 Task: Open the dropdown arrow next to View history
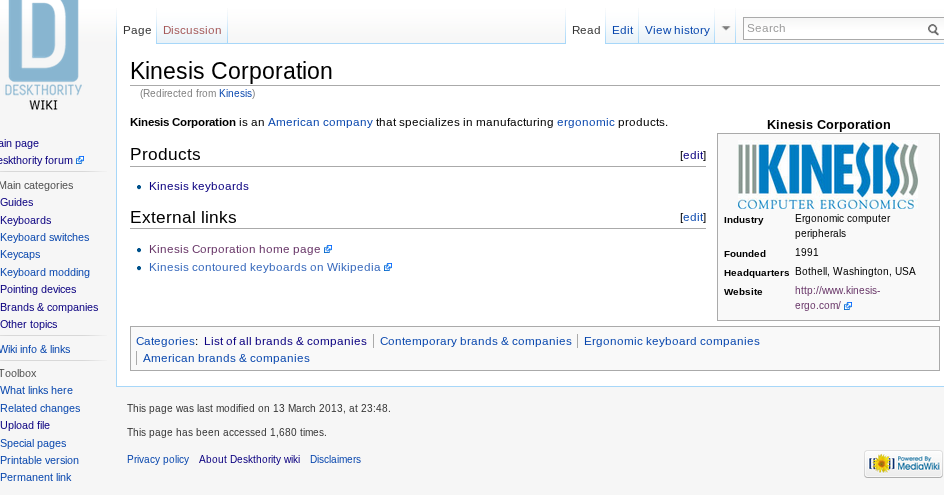[726, 29]
